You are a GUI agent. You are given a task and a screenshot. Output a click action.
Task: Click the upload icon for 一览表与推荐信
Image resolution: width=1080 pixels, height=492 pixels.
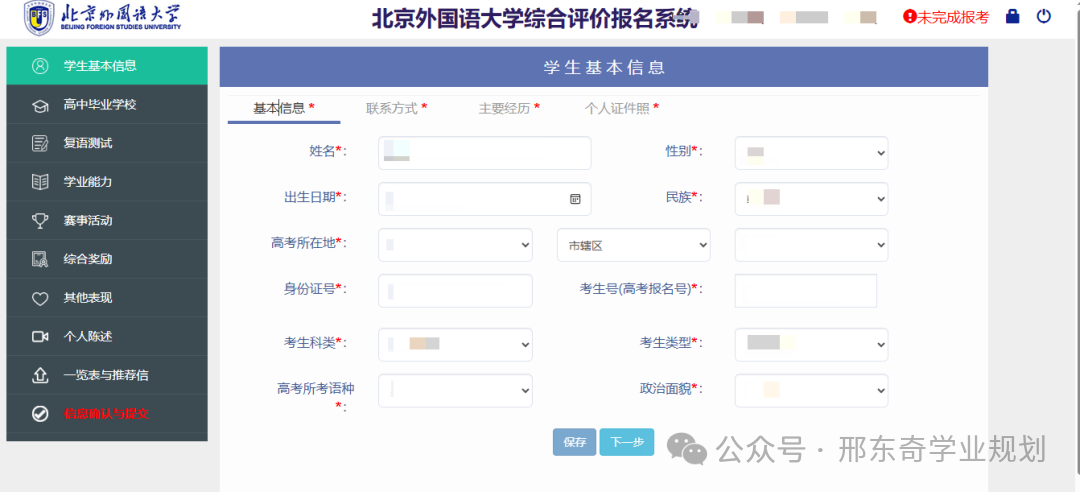point(40,375)
